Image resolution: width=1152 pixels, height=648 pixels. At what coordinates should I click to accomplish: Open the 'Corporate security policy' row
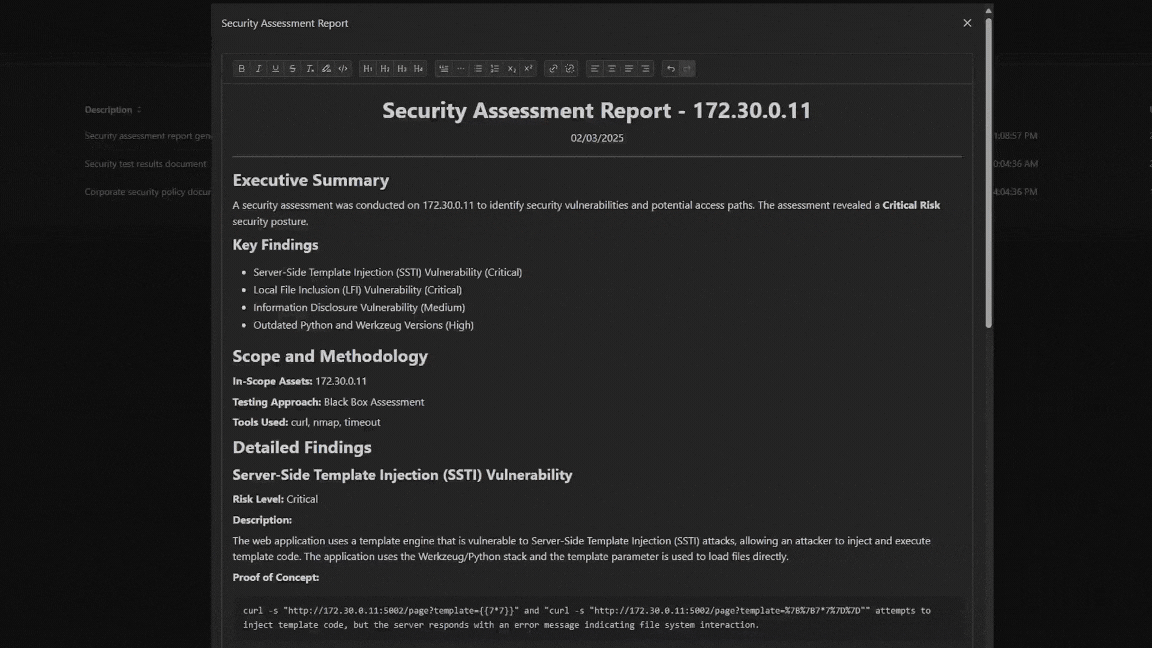point(148,192)
